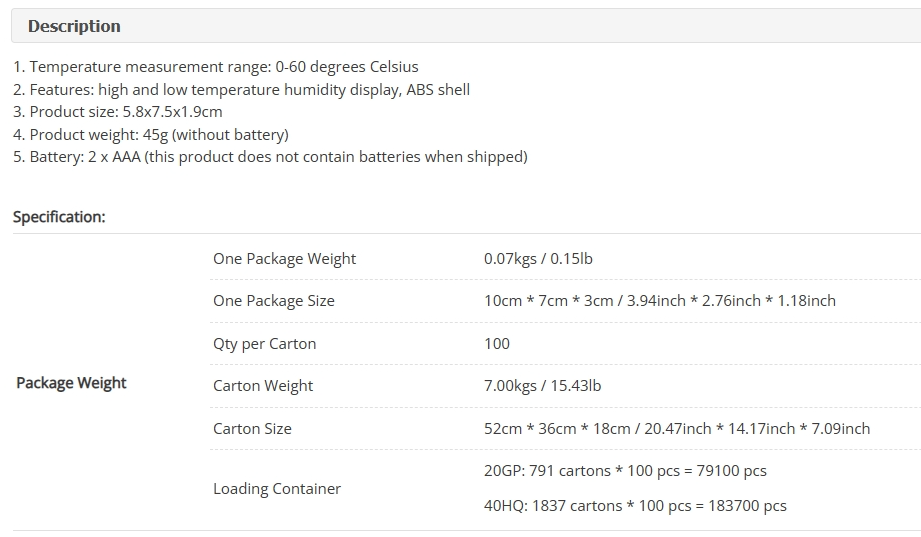This screenshot has width=921, height=537.
Task: Click the Specification heading
Action: pyautogui.click(x=59, y=217)
